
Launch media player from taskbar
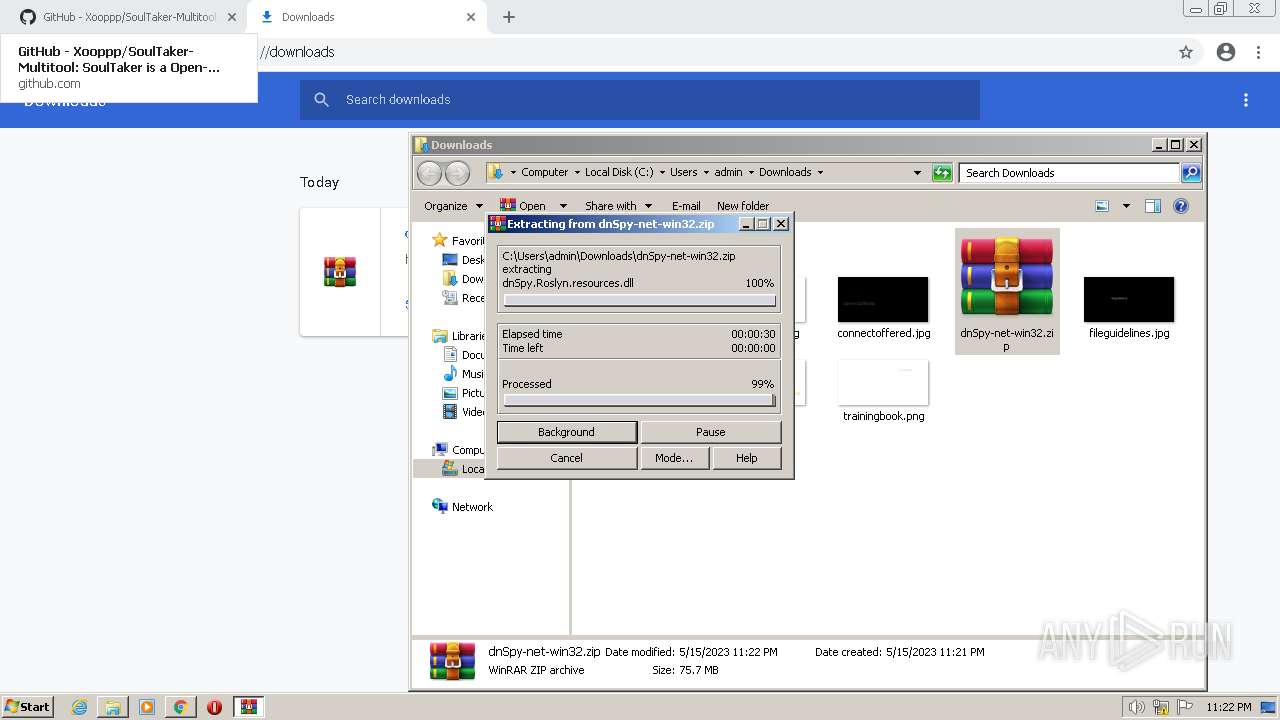click(x=147, y=707)
